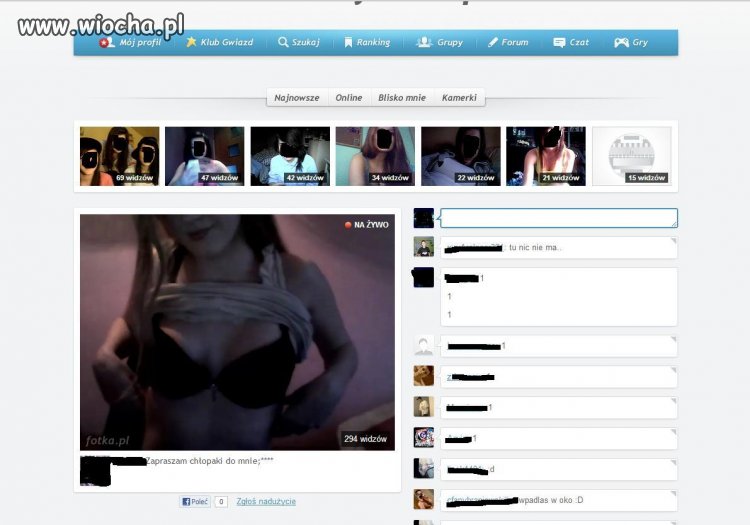The image size is (750, 525).
Task: Open the stream thumbnail with 22 widzów
Action: pyautogui.click(x=461, y=156)
